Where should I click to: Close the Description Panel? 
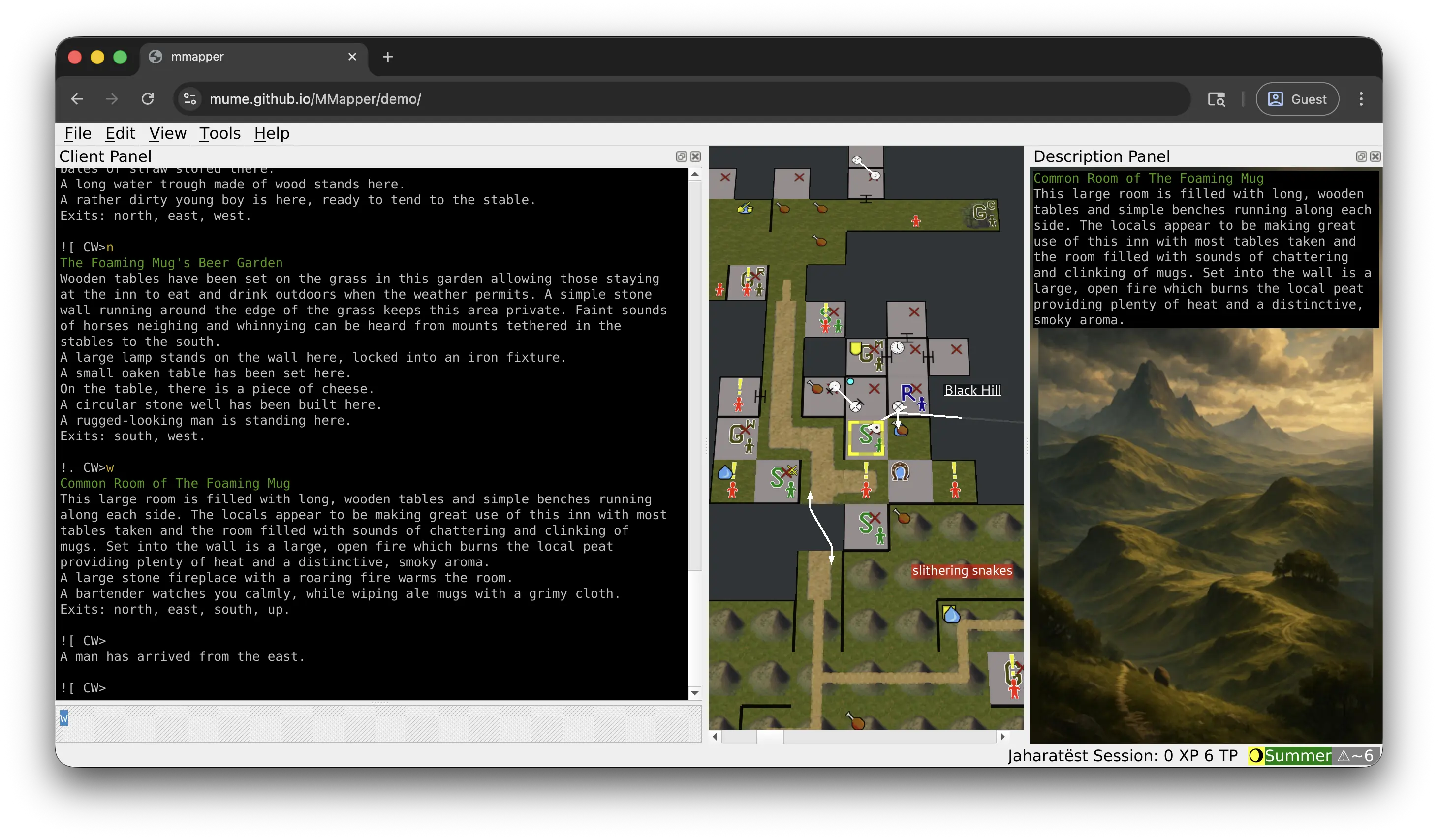coord(1375,156)
